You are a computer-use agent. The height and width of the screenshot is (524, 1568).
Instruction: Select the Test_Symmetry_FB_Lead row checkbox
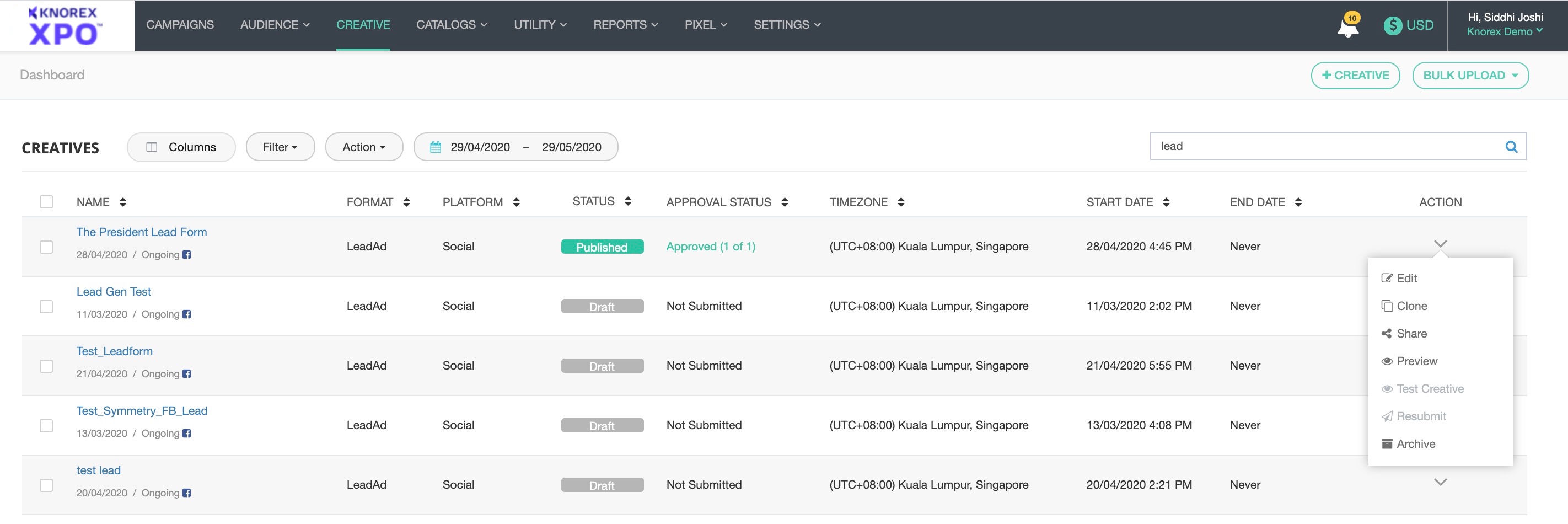(46, 426)
